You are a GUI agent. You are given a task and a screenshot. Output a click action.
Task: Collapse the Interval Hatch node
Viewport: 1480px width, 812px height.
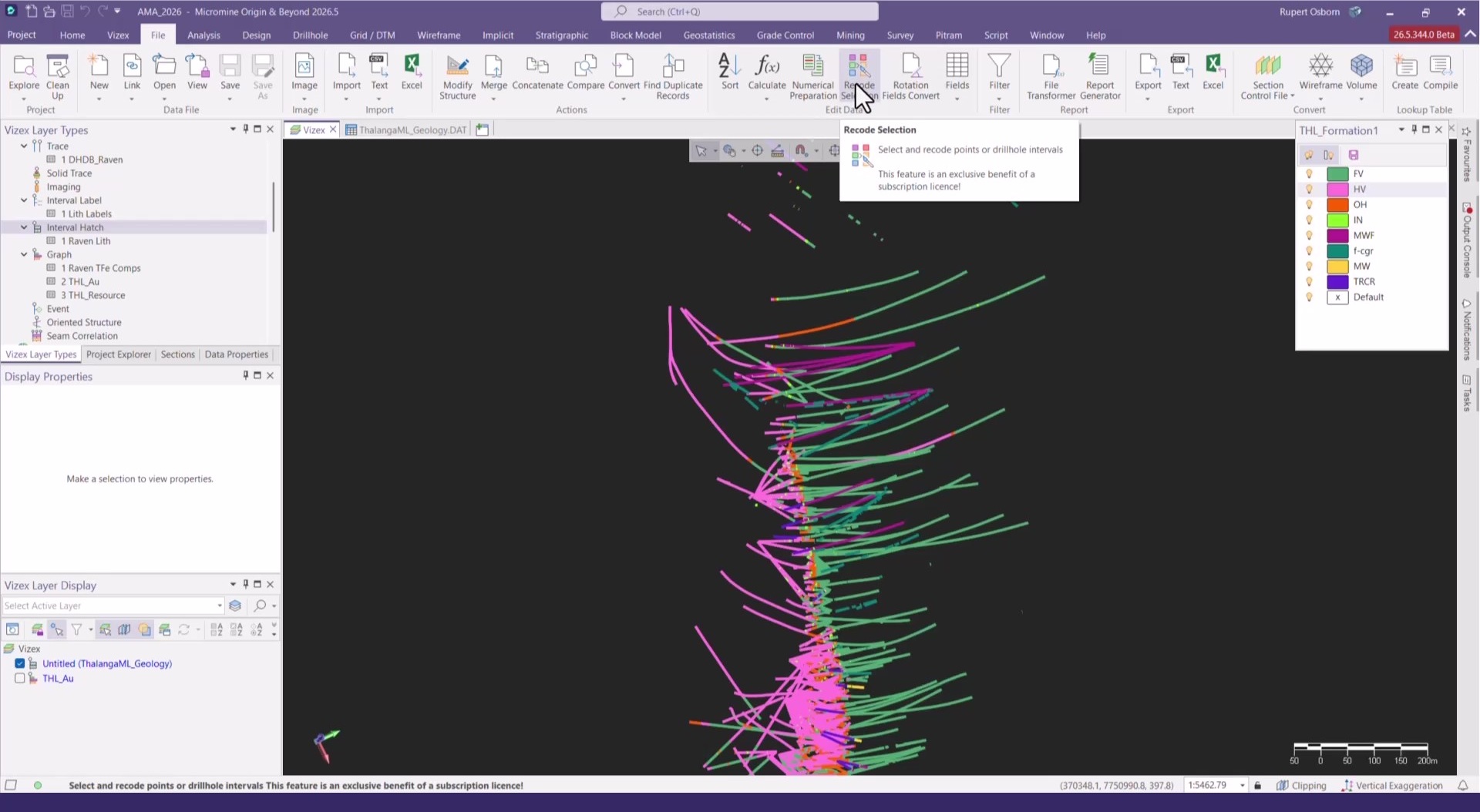[x=24, y=227]
